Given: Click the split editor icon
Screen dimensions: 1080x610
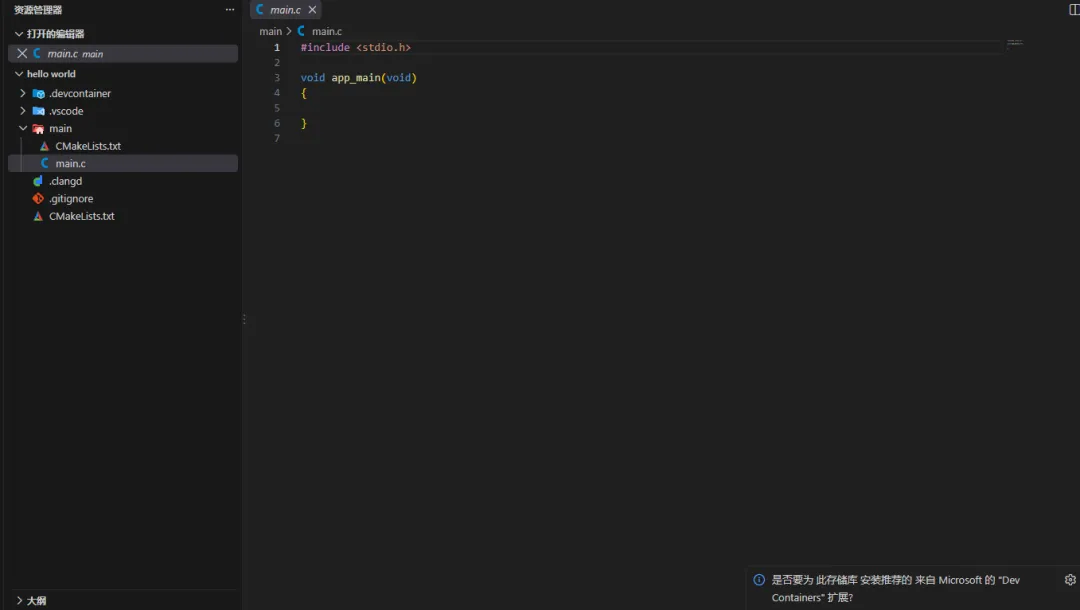Looking at the screenshot, I should [1074, 10].
